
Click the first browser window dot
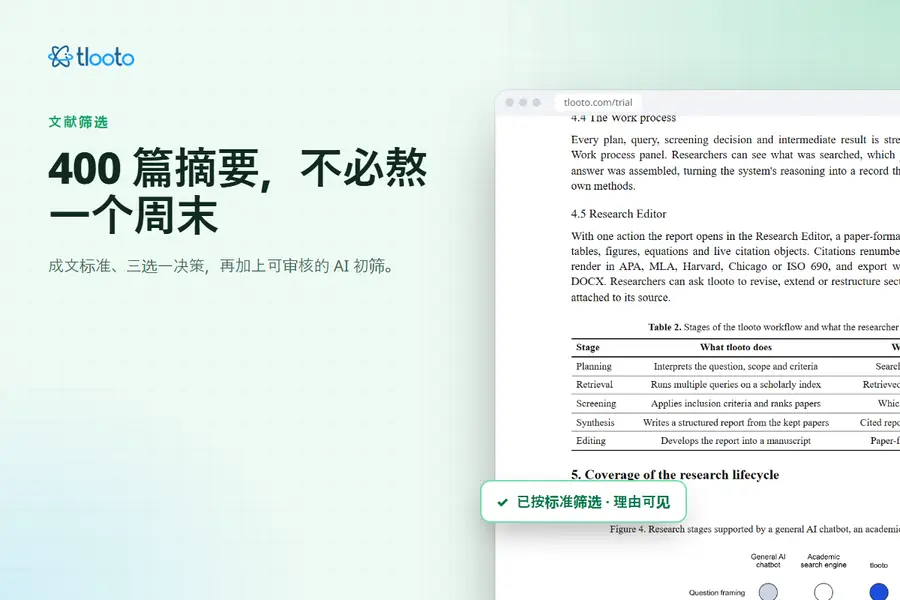coord(509,102)
